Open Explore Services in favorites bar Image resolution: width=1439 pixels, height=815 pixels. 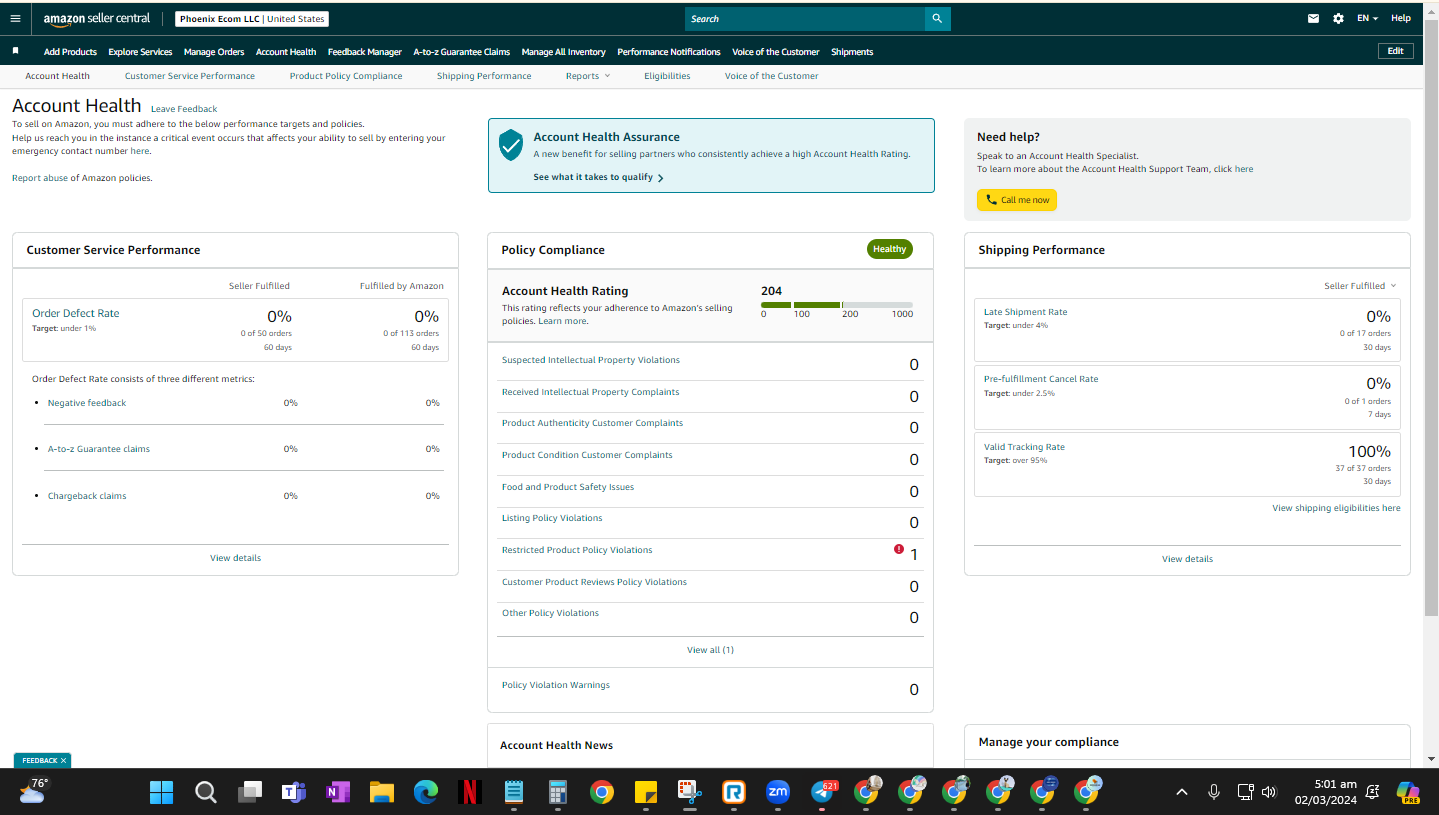pyautogui.click(x=140, y=52)
